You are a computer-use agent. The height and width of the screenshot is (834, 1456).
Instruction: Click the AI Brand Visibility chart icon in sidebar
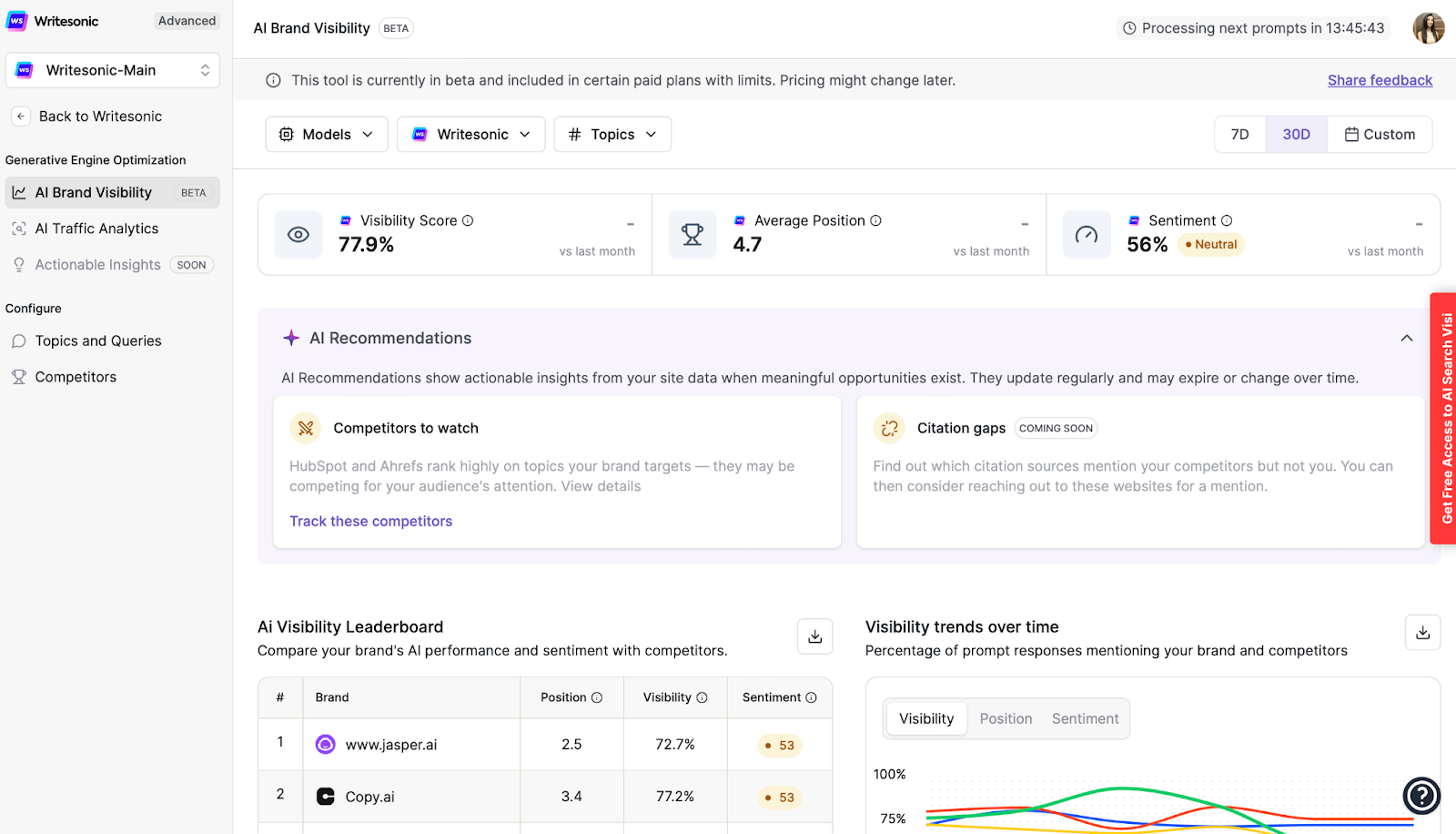point(19,193)
